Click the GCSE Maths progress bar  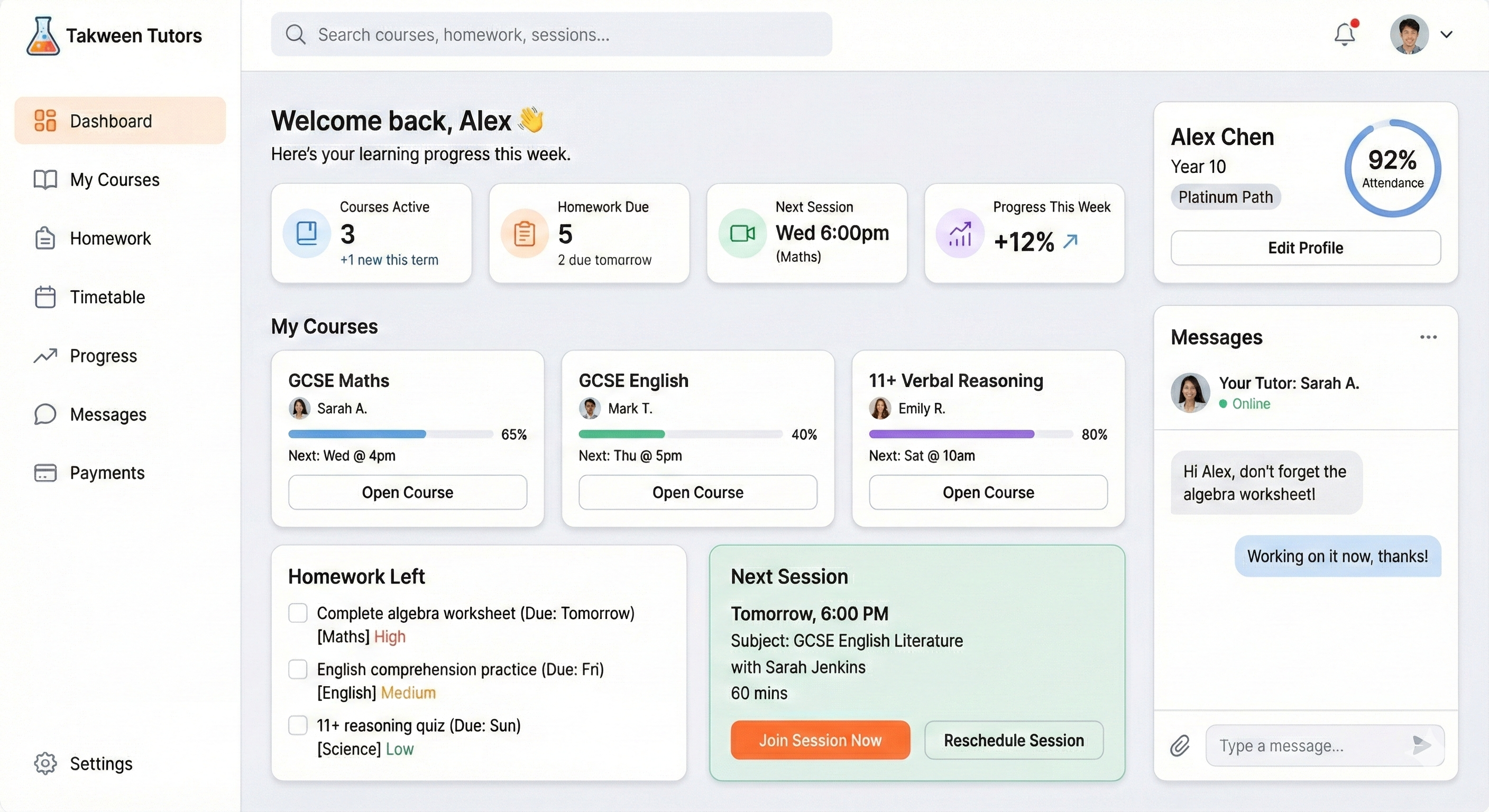(390, 434)
